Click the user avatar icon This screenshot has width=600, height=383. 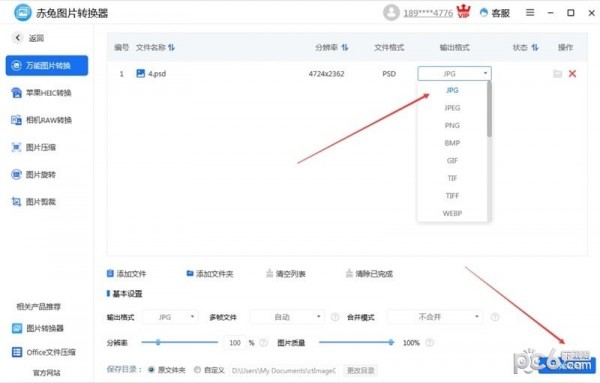pyautogui.click(x=391, y=13)
